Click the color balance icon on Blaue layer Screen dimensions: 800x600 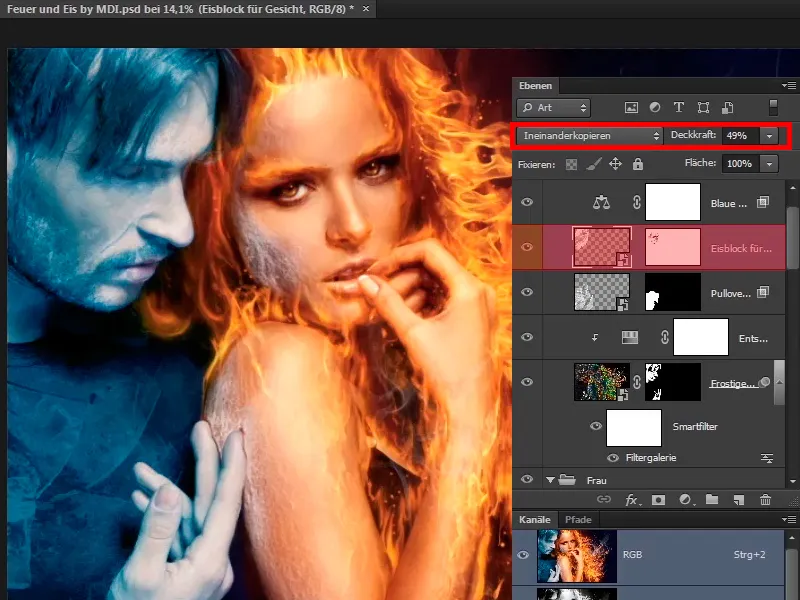tap(602, 202)
